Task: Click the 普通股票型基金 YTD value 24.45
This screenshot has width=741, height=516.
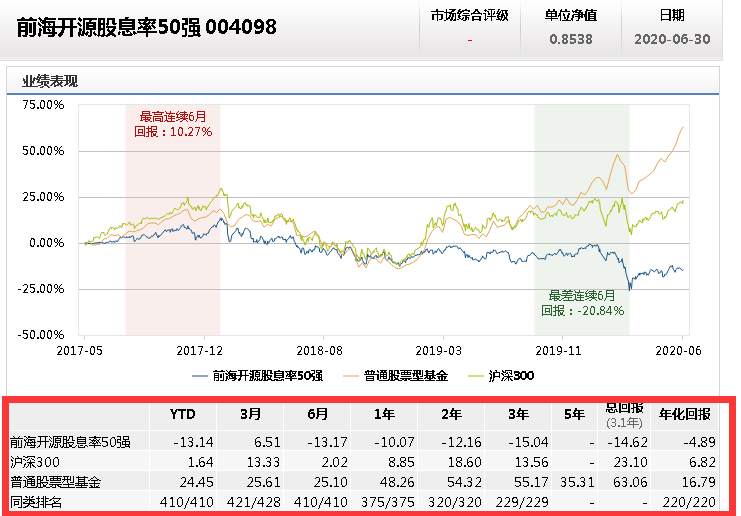Action: coord(197,482)
